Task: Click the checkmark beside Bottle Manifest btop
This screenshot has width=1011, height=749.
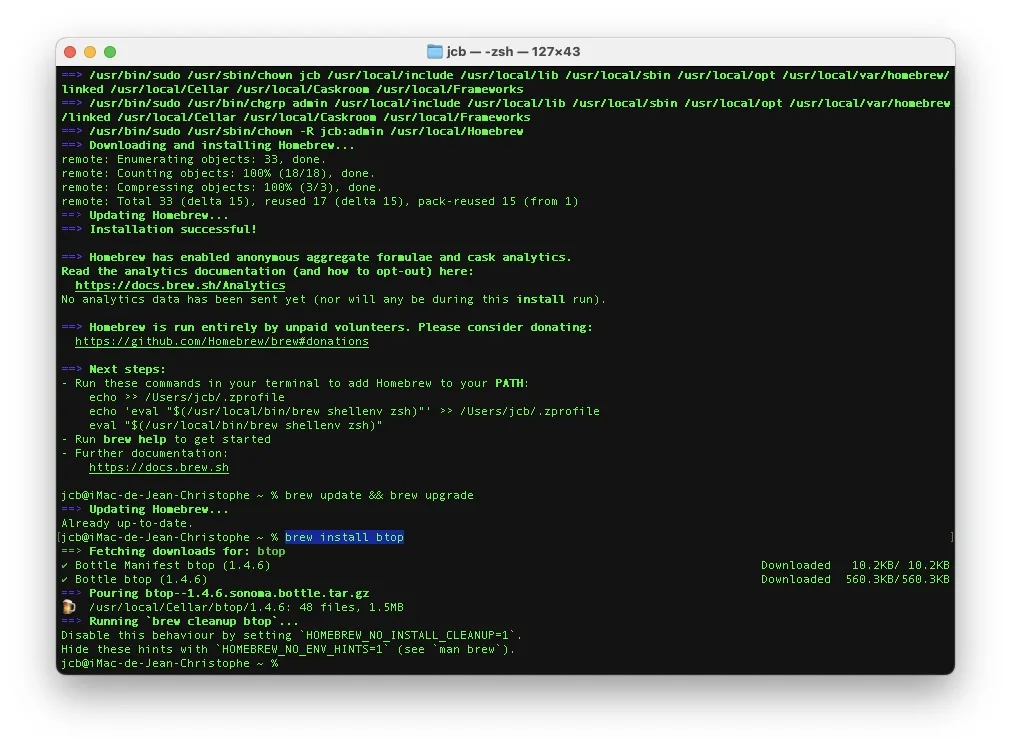Action: (x=67, y=565)
